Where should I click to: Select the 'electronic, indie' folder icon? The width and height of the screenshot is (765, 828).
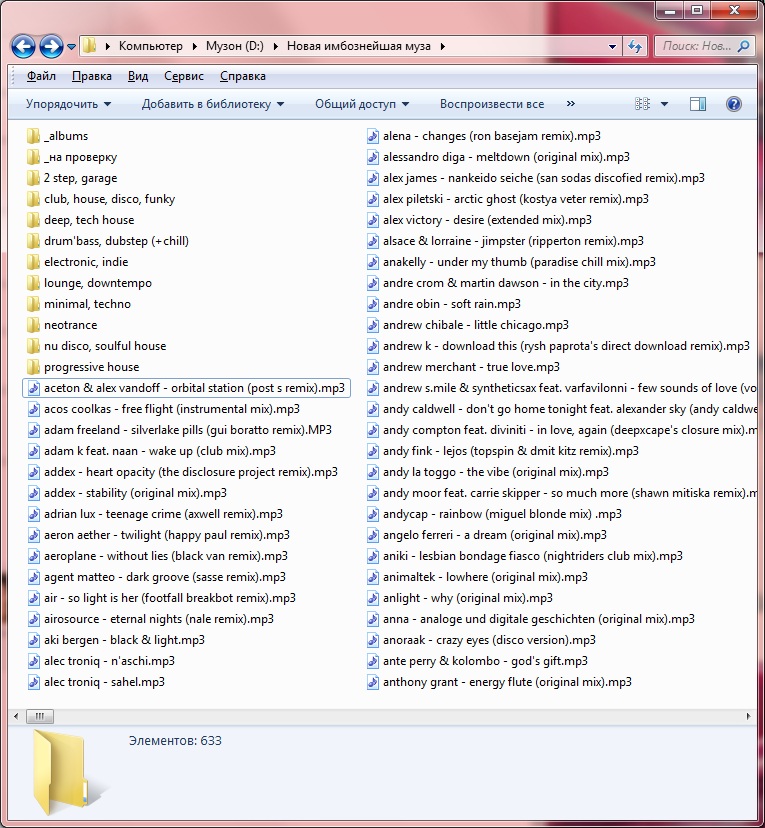point(33,262)
